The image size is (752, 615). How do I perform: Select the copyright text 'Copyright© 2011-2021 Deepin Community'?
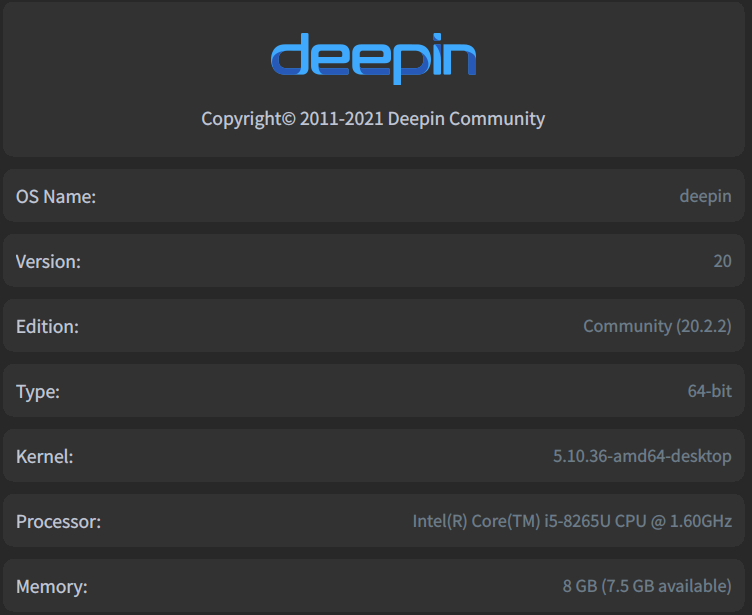(x=373, y=119)
